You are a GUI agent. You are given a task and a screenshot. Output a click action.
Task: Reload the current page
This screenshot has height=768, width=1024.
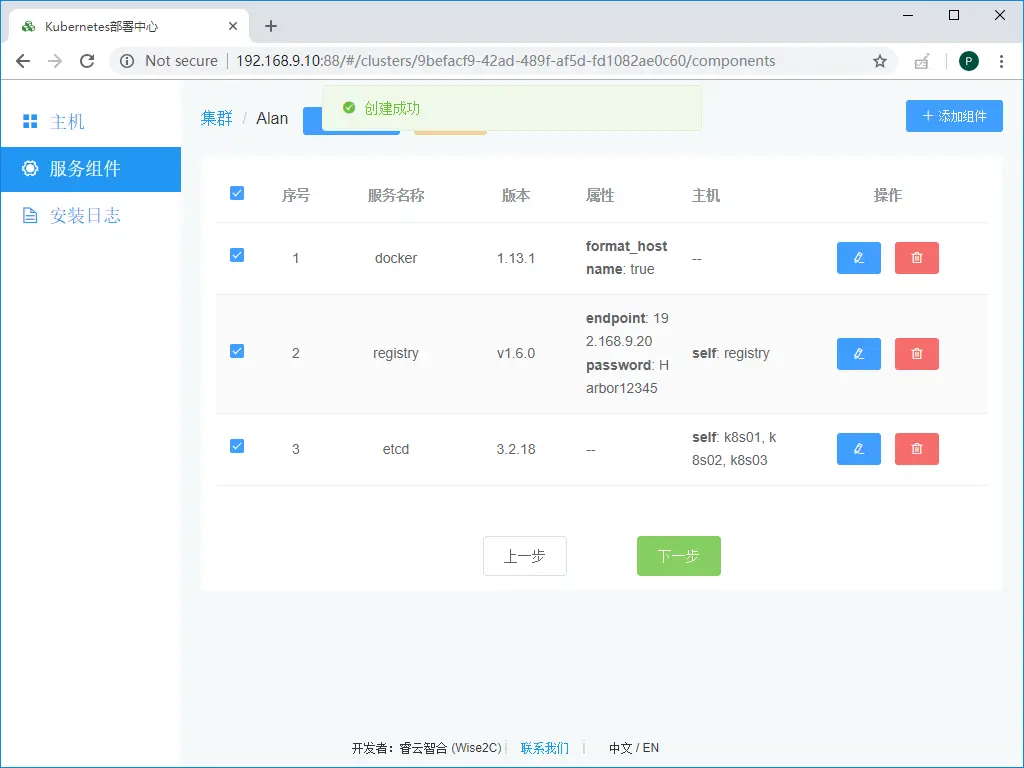coord(87,61)
